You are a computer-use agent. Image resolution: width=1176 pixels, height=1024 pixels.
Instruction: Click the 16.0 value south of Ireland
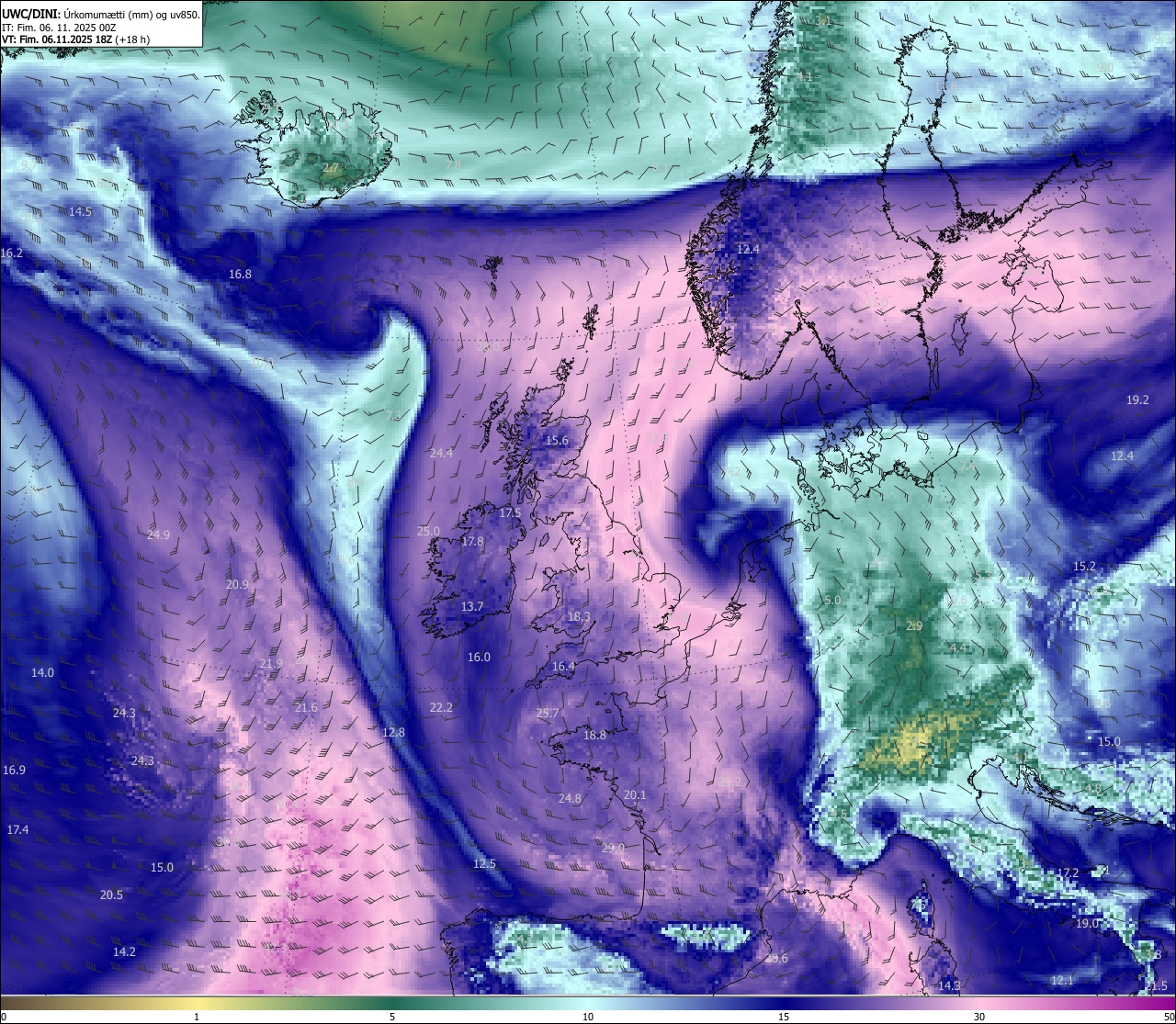479,657
